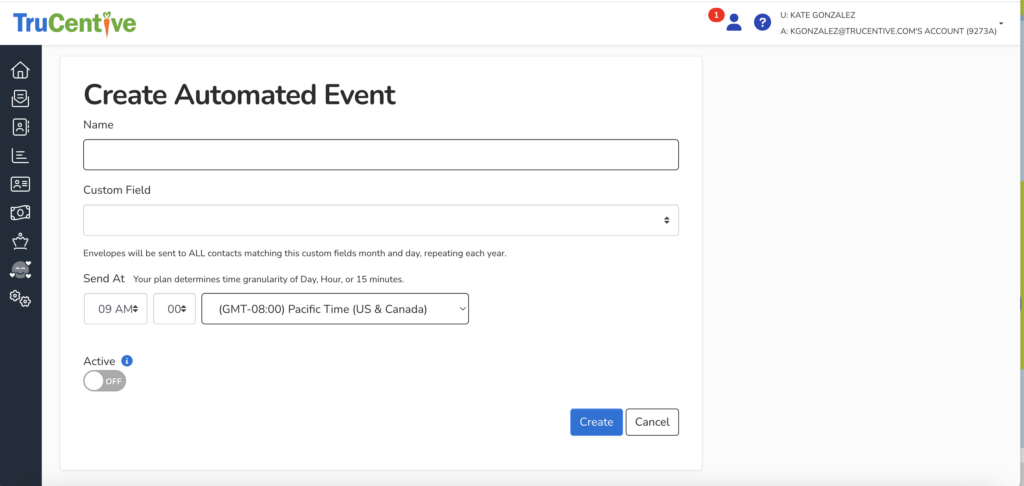Image resolution: width=1024 pixels, height=486 pixels.
Task: Toggle the Active switch on
Action: pos(105,381)
